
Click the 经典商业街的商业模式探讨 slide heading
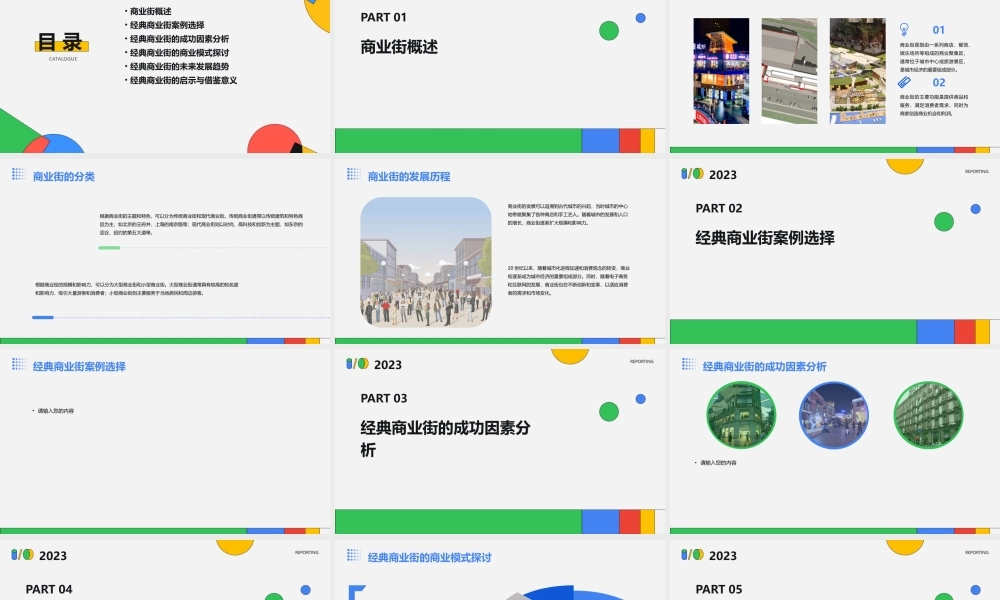[429, 558]
